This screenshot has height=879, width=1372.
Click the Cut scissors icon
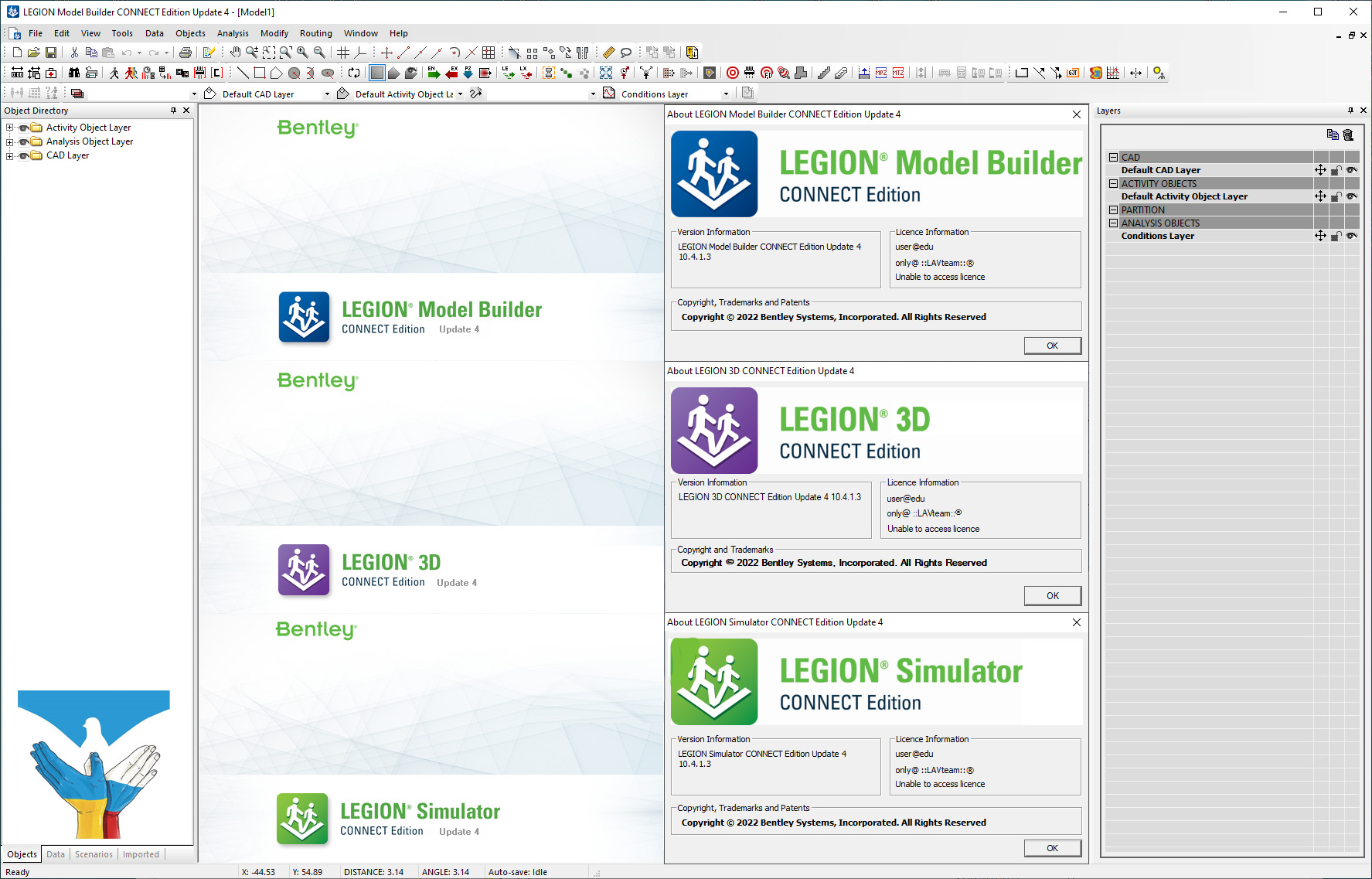click(74, 53)
